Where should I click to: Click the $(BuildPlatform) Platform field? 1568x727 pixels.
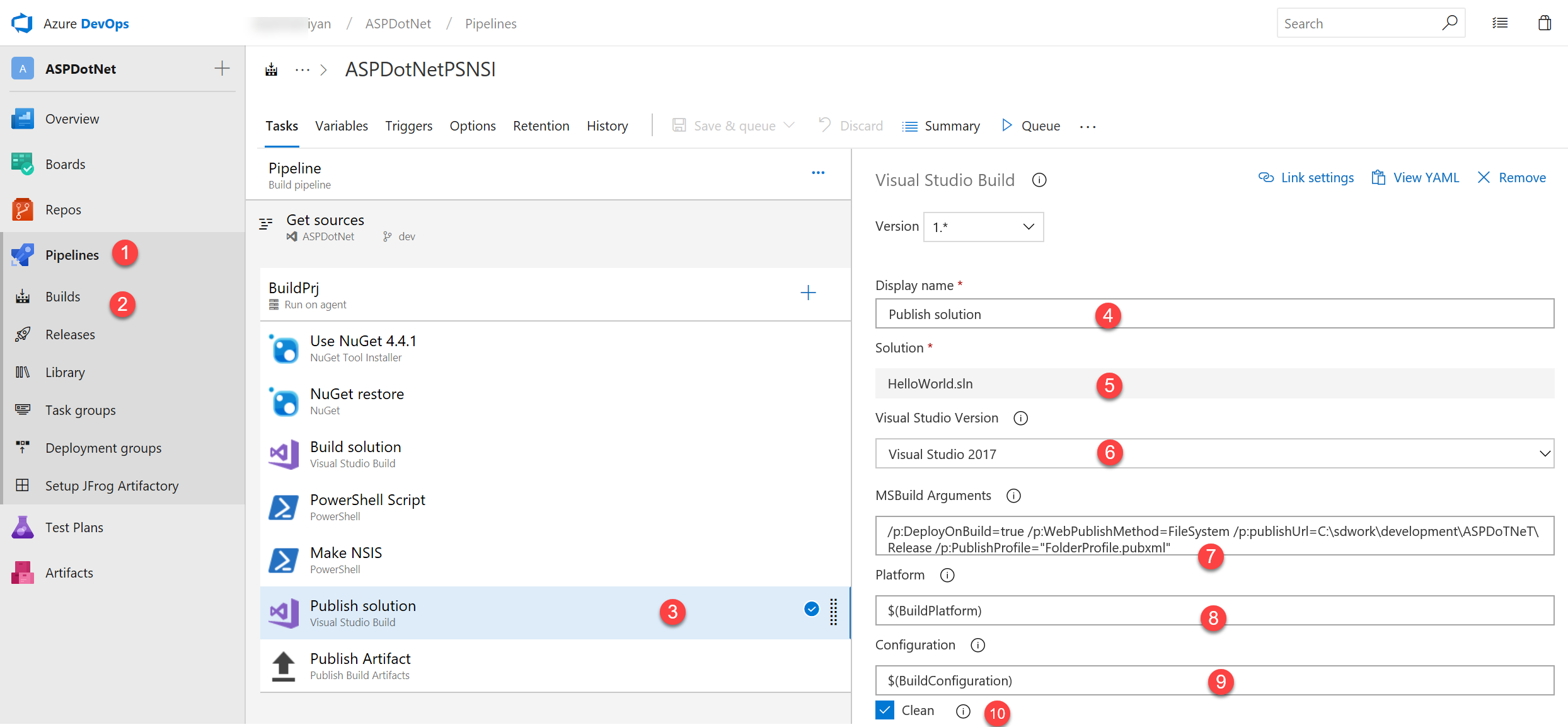click(x=1214, y=610)
